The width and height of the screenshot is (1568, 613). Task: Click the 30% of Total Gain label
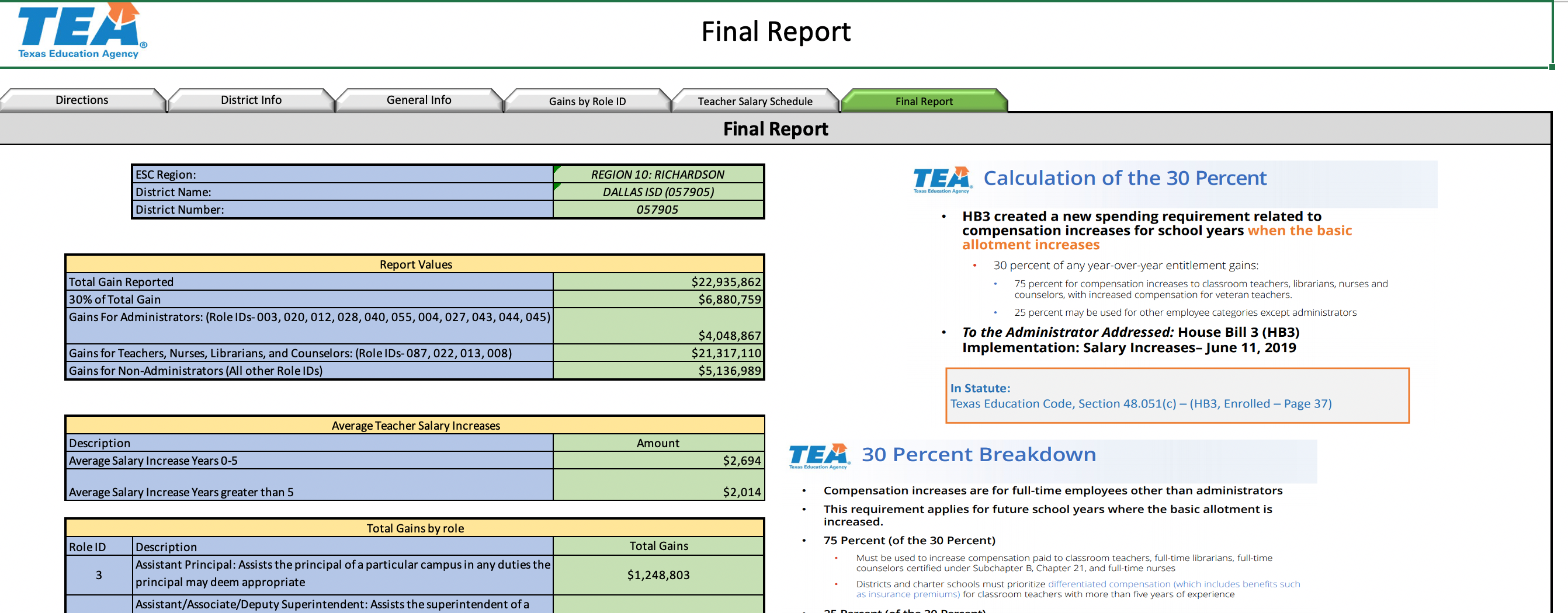pyautogui.click(x=309, y=299)
